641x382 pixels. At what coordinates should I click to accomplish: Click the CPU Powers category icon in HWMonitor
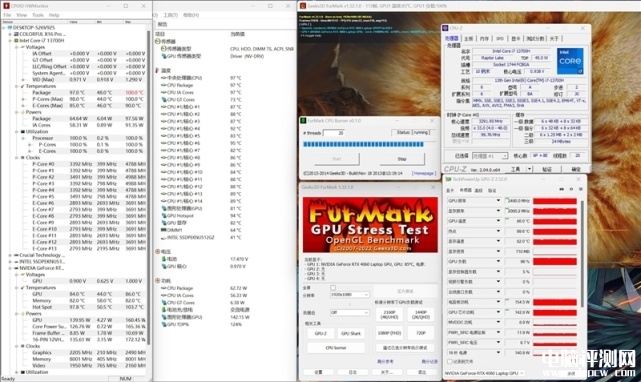tap(23, 112)
